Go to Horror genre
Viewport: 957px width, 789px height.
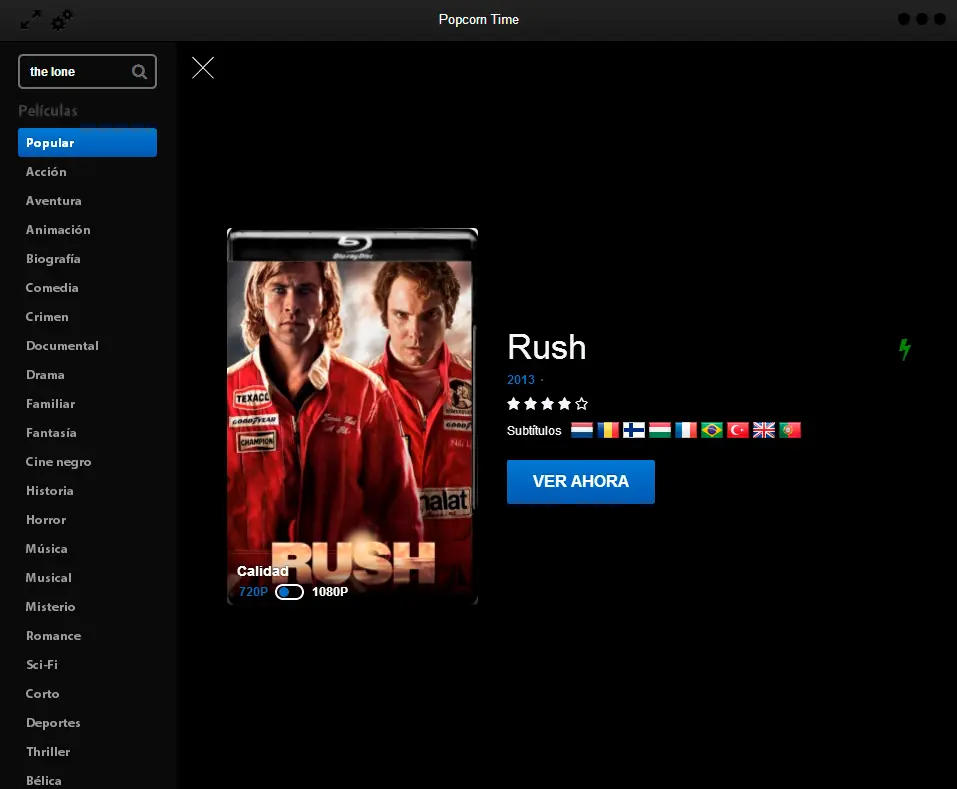(46, 520)
